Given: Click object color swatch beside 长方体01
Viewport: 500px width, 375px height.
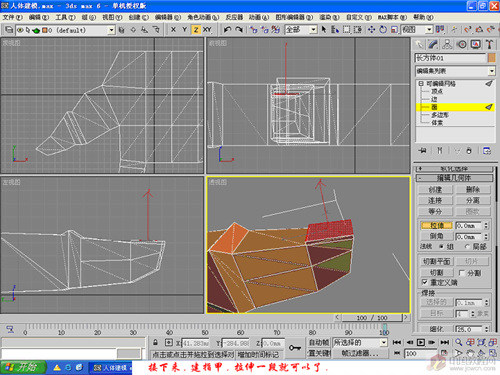Looking at the screenshot, I should coord(492,58).
